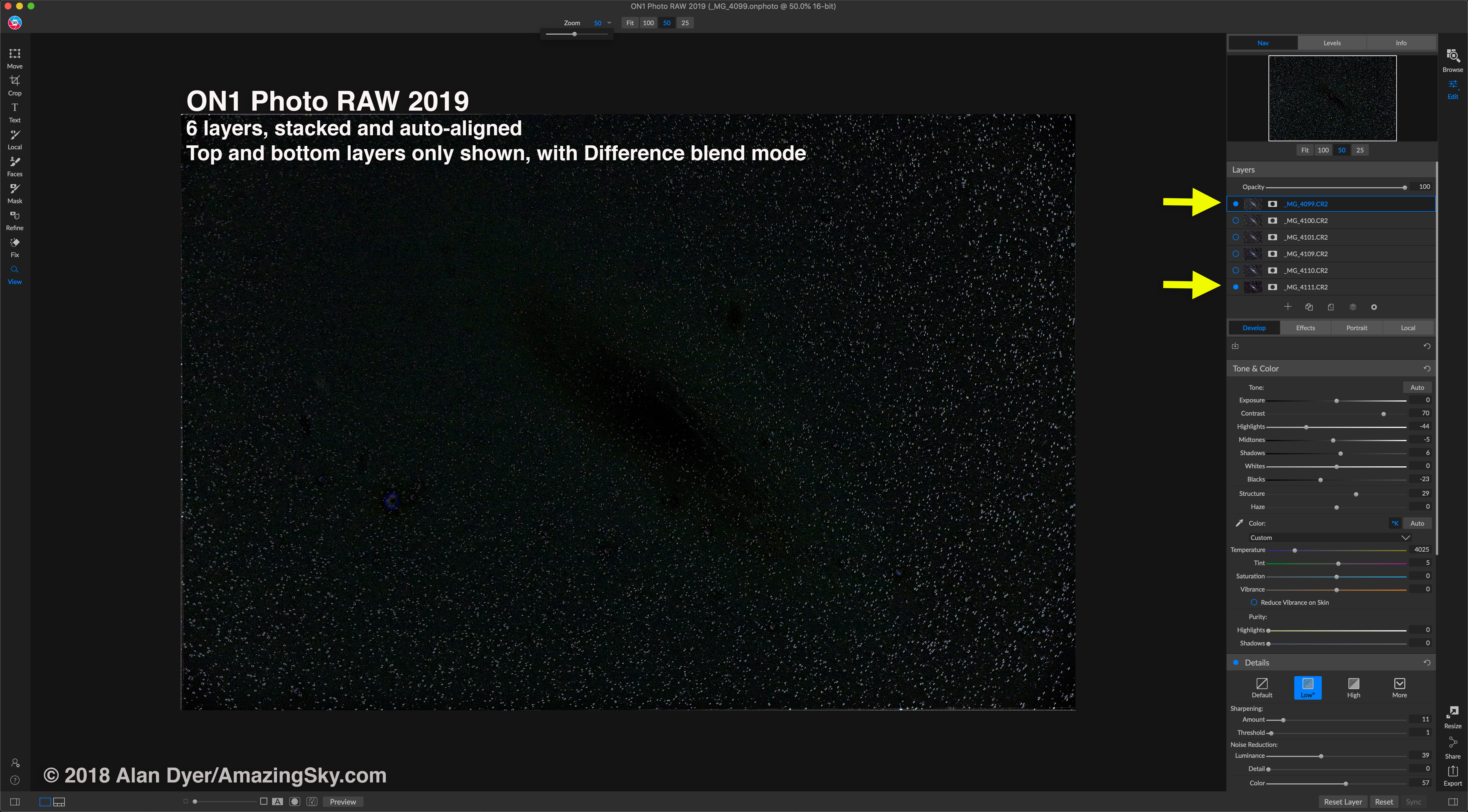
Task: Click the Reset Layer button
Action: point(1343,802)
